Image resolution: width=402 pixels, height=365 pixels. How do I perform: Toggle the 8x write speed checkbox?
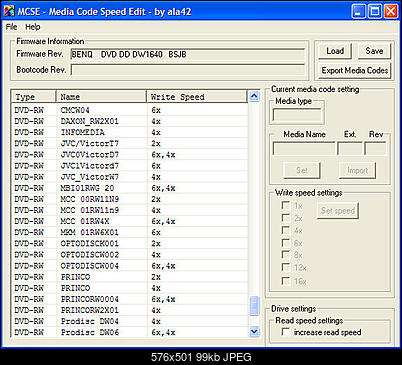[285, 255]
